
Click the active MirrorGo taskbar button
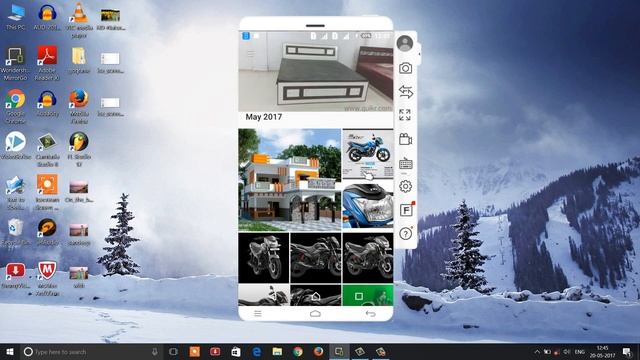click(339, 351)
